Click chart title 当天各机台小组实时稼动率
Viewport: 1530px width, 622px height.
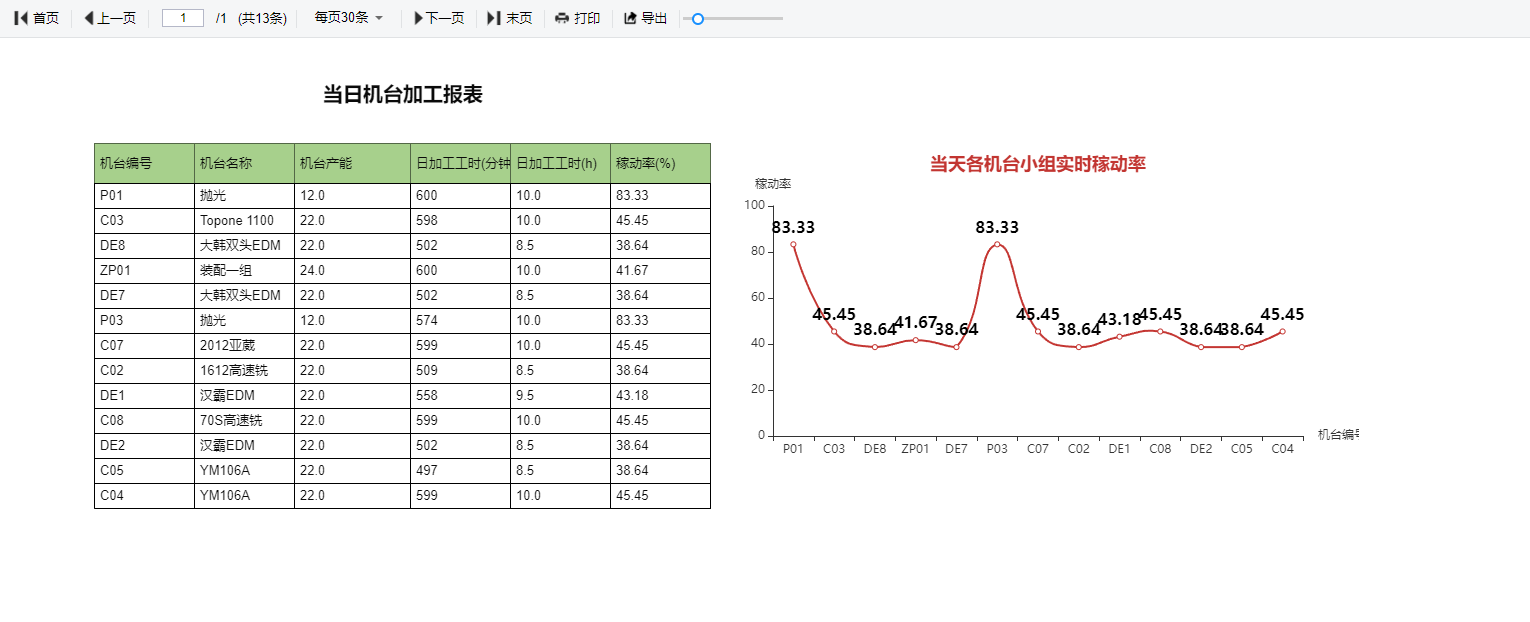(x=1038, y=164)
